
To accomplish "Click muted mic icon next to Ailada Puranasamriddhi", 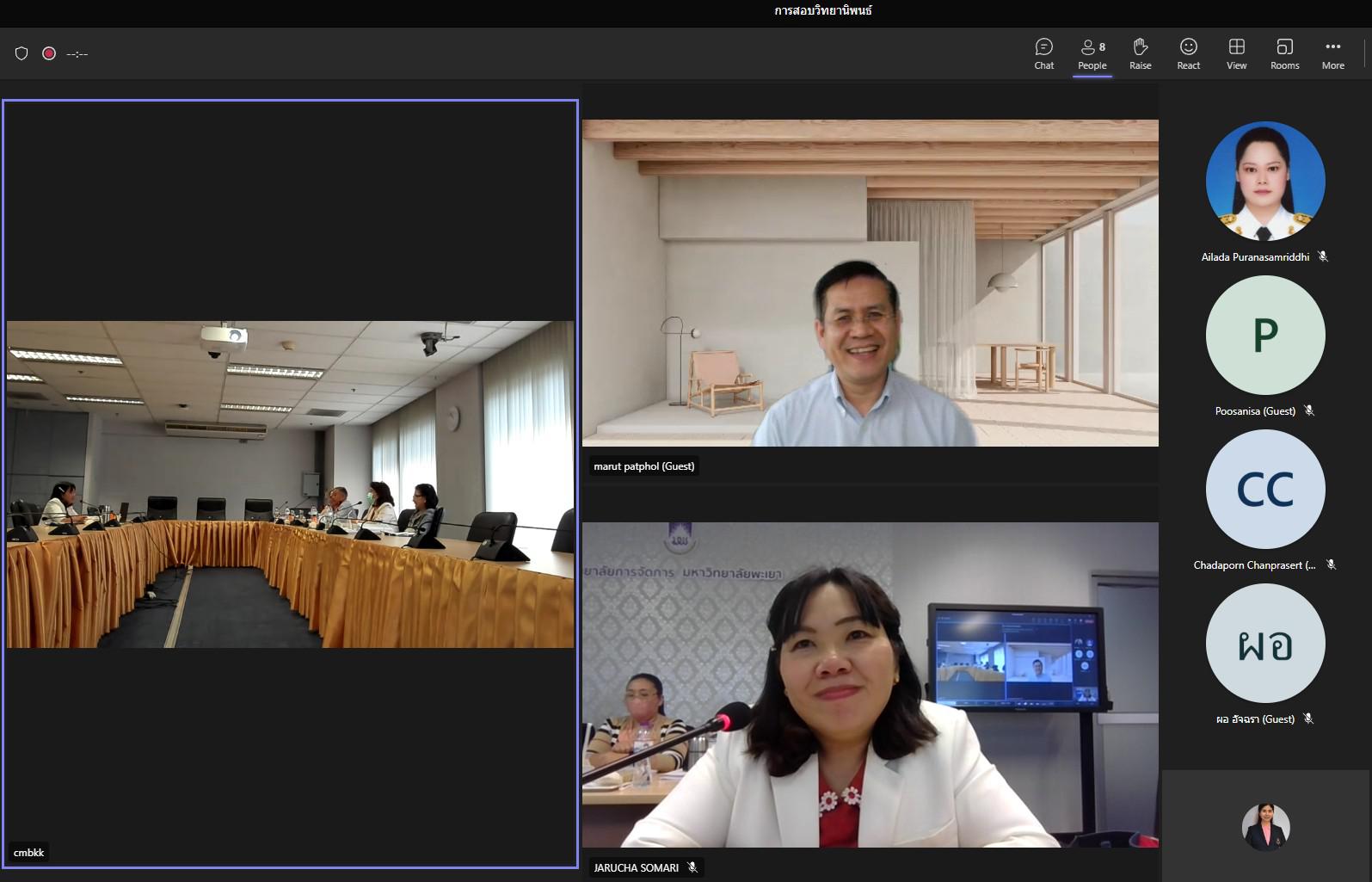I will coord(1323,256).
